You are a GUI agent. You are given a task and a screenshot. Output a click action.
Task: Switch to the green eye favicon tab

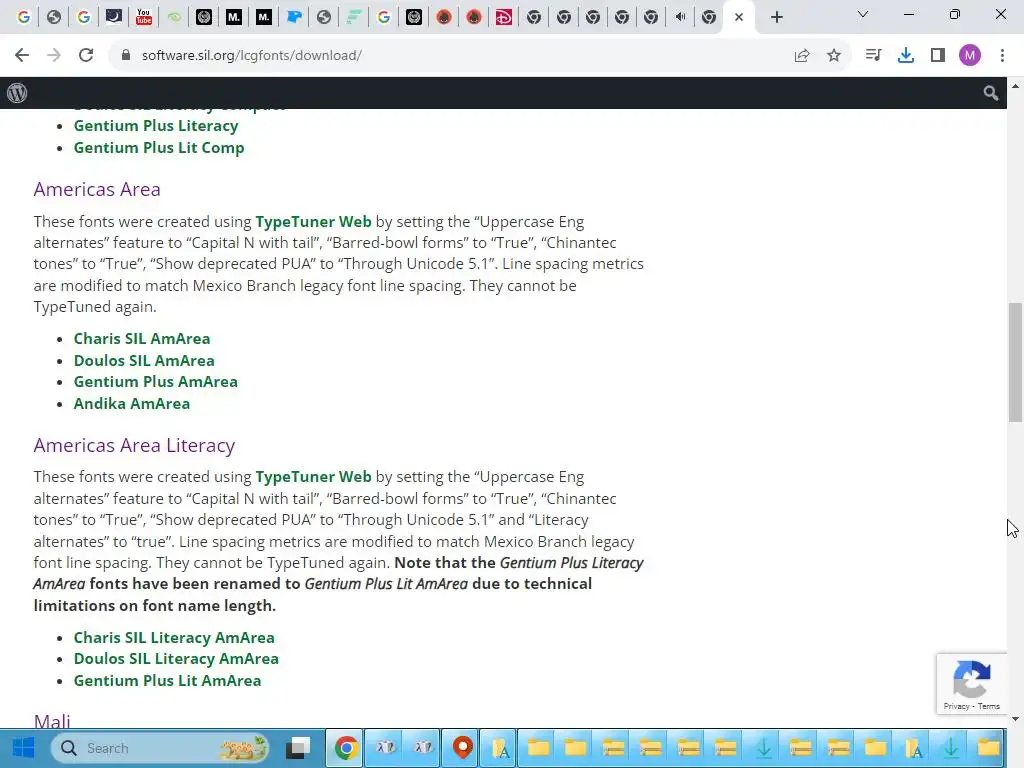174,17
